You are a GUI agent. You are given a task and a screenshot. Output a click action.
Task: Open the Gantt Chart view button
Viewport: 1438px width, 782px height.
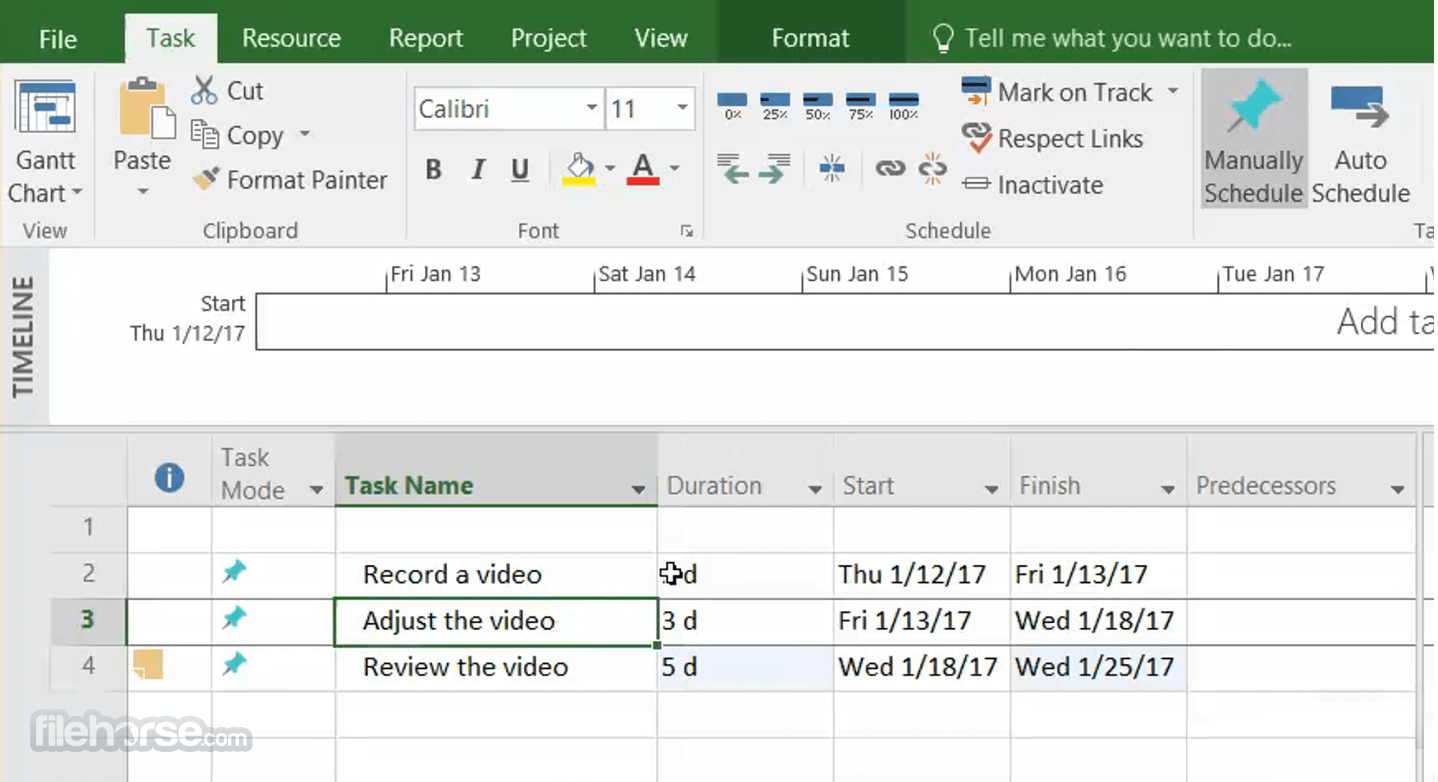[x=46, y=140]
